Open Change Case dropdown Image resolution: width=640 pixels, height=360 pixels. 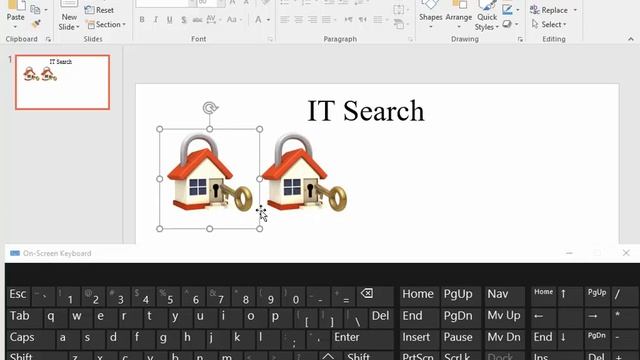(x=234, y=20)
